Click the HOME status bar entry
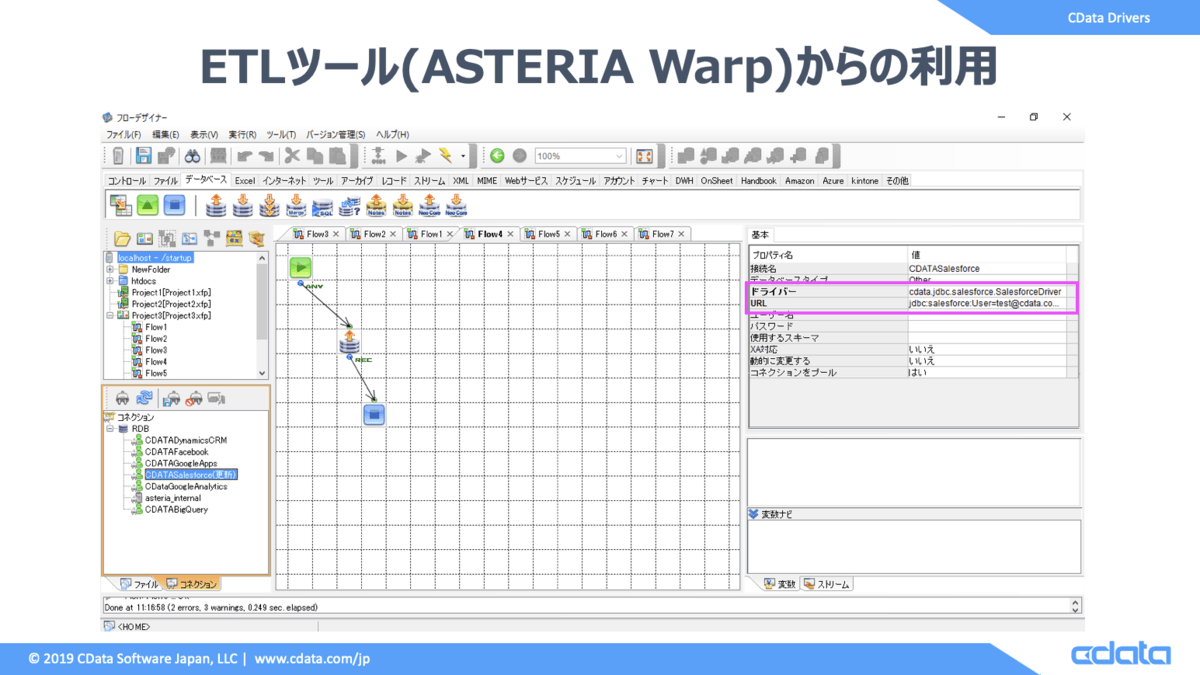This screenshot has height=675, width=1200. point(127,627)
